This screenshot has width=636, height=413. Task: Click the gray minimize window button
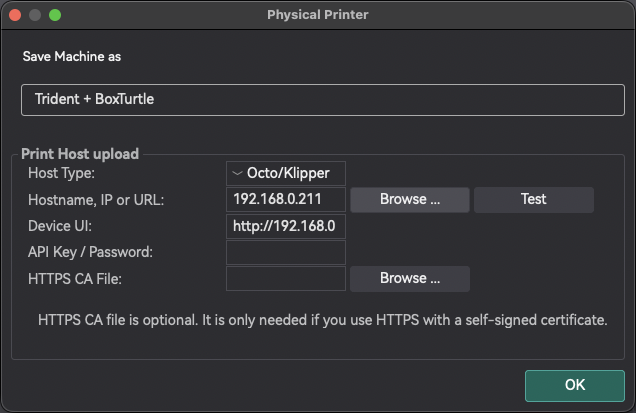click(x=35, y=15)
